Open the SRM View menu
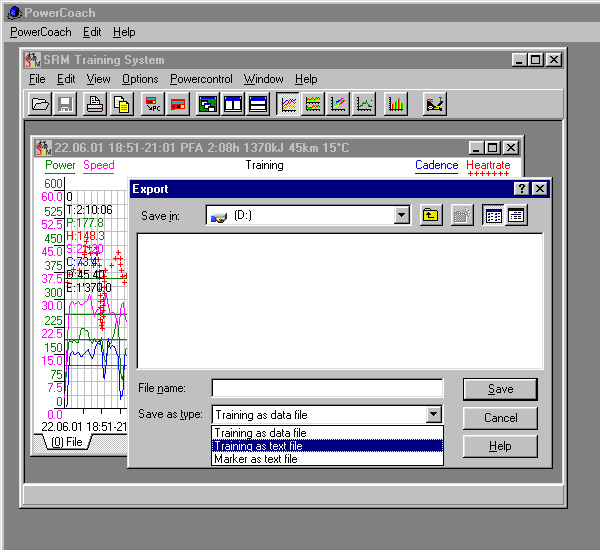This screenshot has height=550, width=600. [98, 79]
